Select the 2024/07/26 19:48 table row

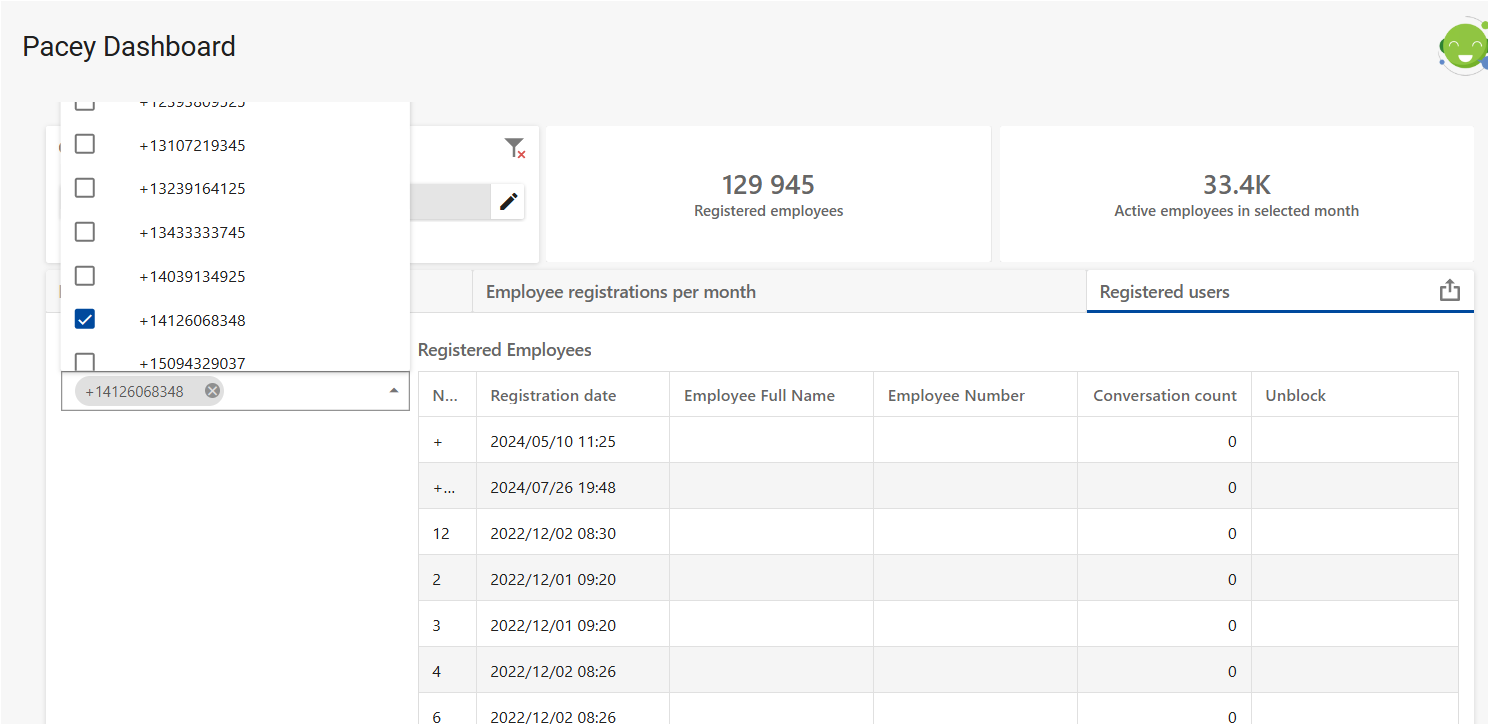coord(553,487)
